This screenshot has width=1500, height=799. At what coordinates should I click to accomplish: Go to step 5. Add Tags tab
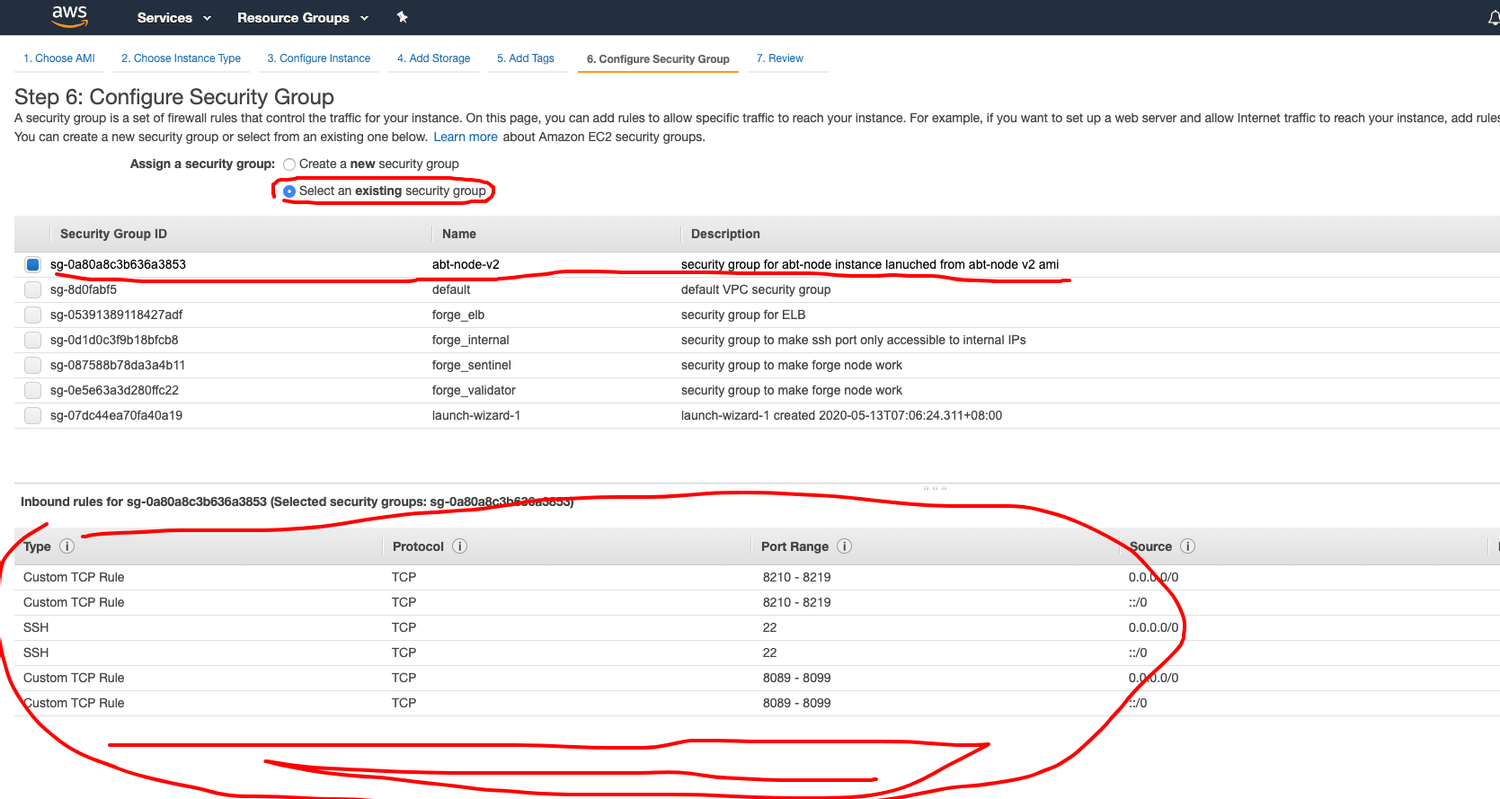pyautogui.click(x=526, y=59)
